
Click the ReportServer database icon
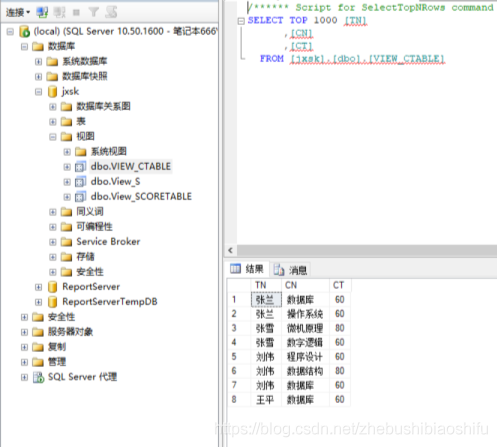(52, 287)
